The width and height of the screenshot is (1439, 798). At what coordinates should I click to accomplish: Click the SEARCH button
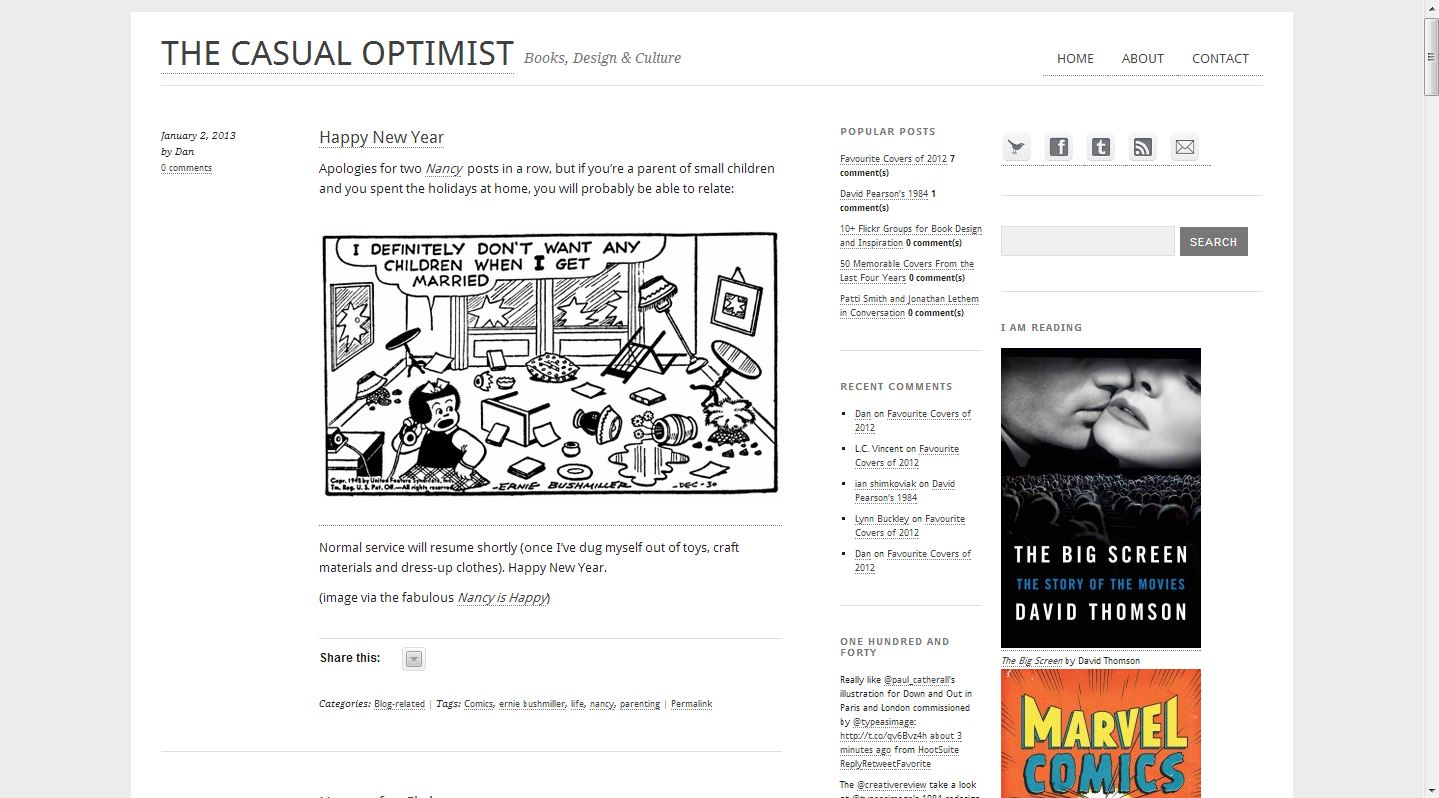point(1213,241)
